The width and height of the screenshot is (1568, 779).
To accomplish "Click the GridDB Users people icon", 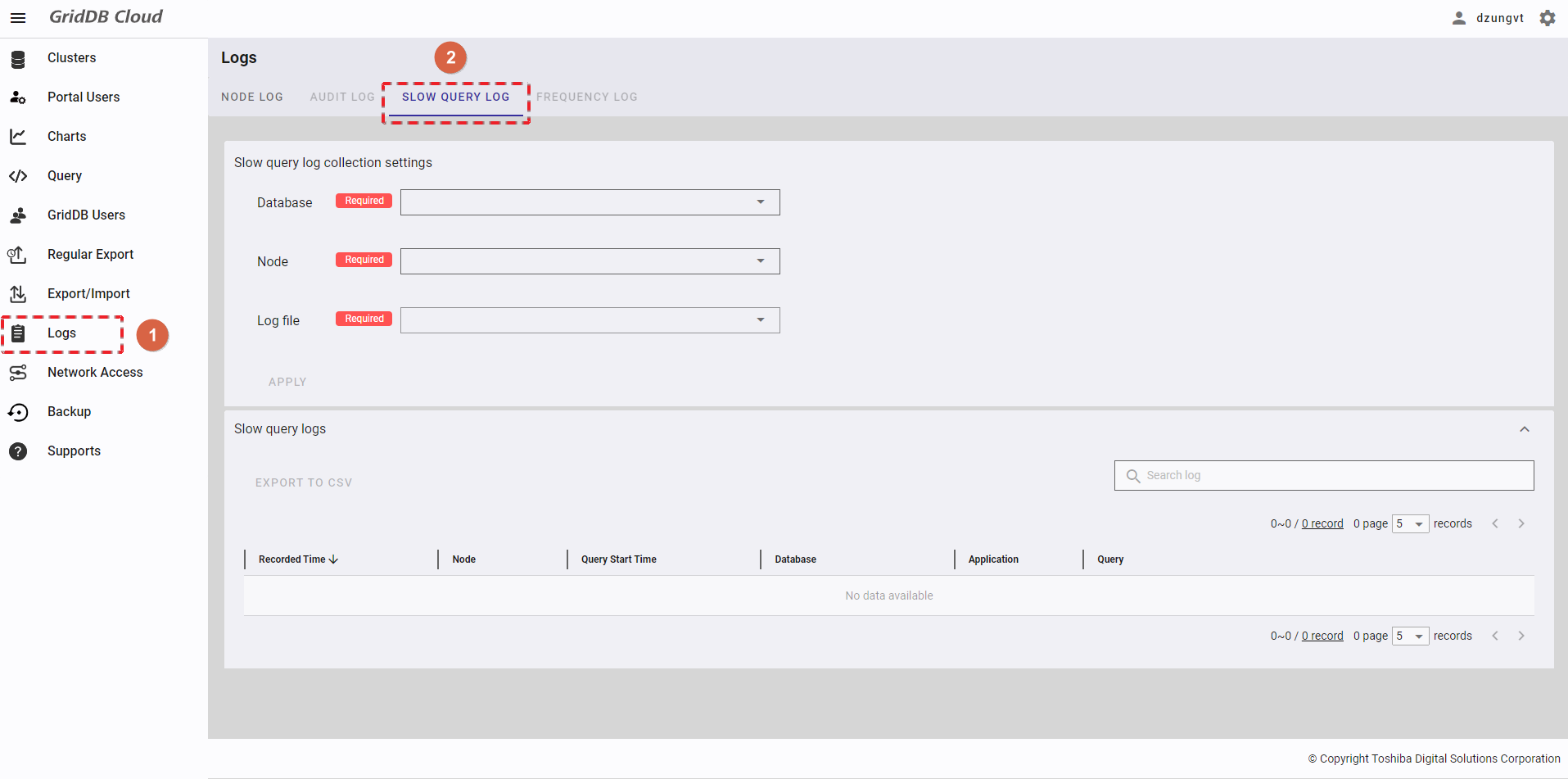I will (18, 215).
